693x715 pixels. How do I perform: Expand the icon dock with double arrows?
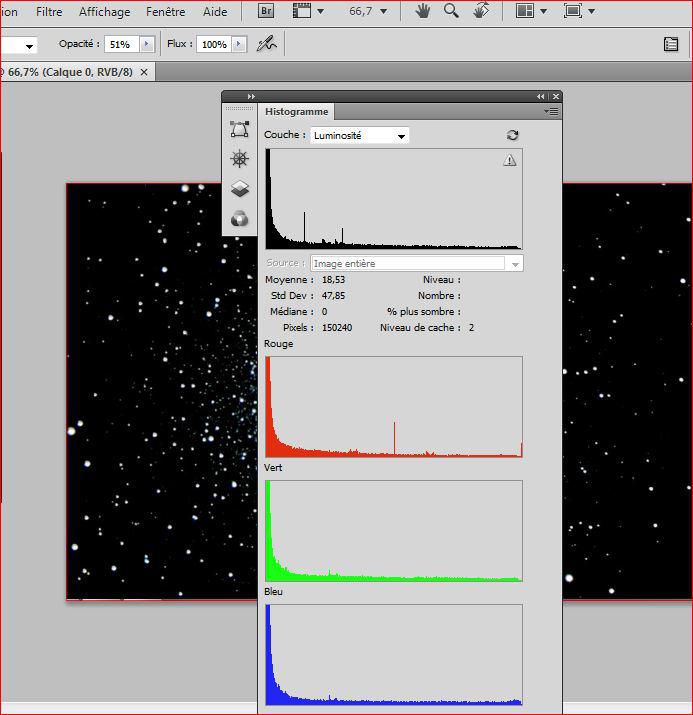coord(251,96)
